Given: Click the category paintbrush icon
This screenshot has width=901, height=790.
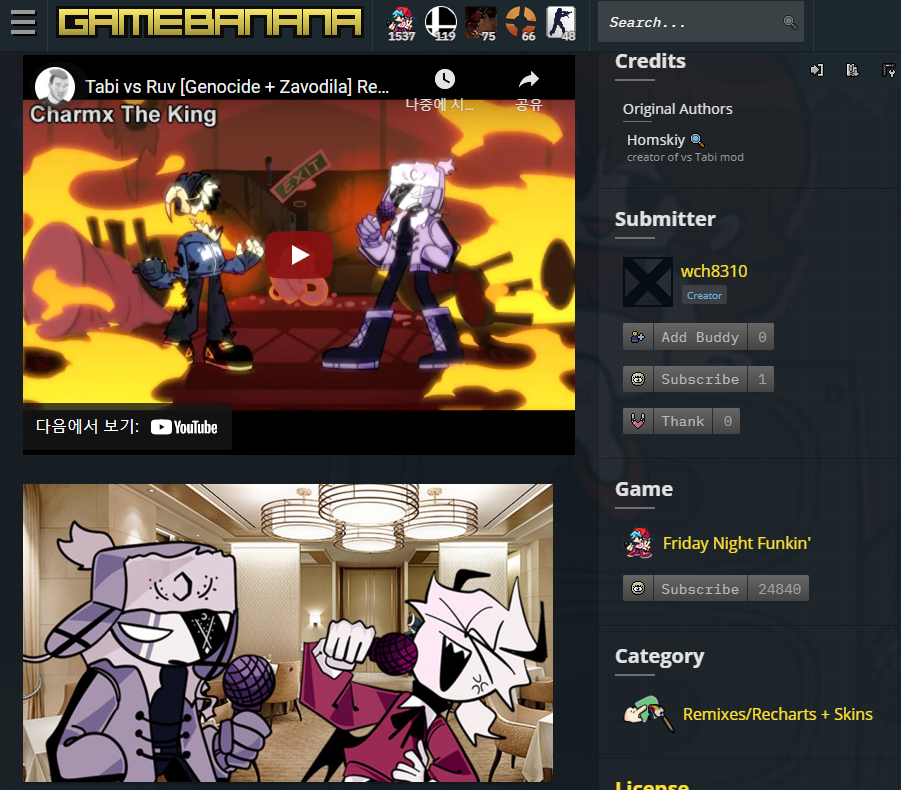Looking at the screenshot, I should (x=649, y=714).
